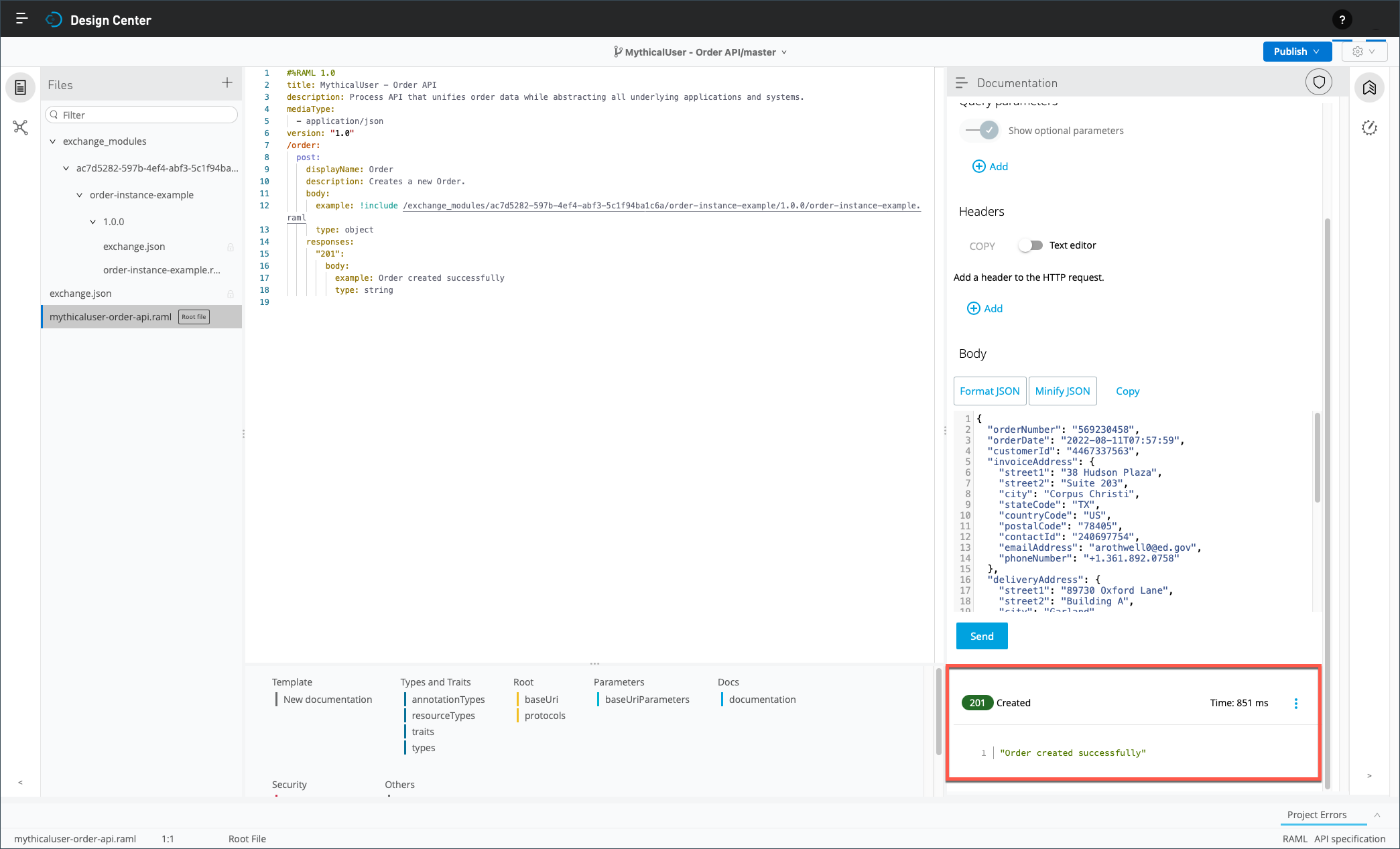Click the lock icon beside root exchange.json
1400x849 pixels.
click(231, 293)
